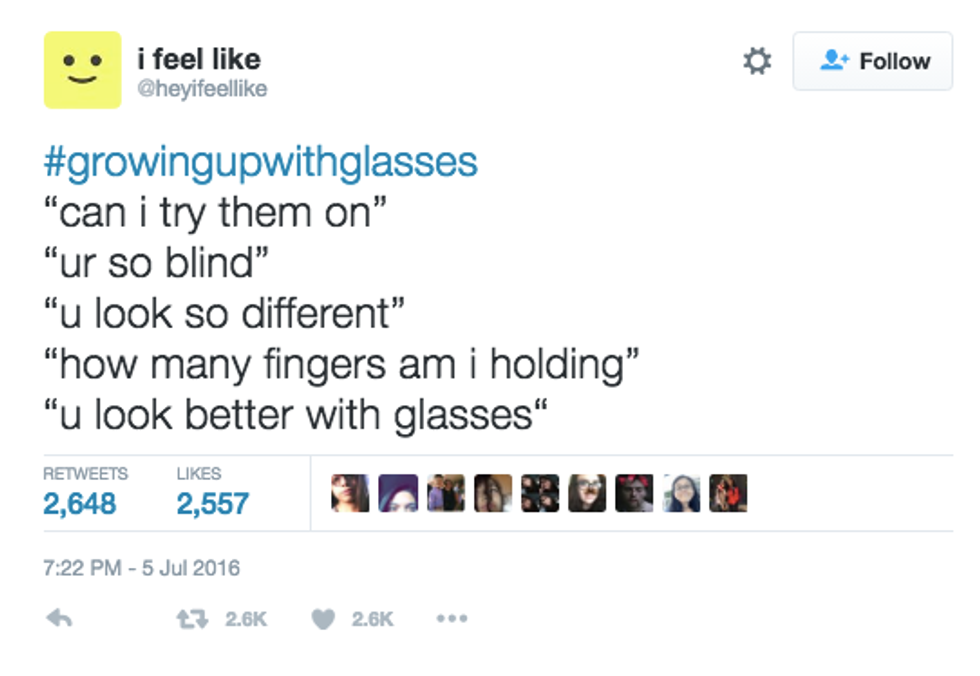The height and width of the screenshot is (676, 980).
Task: Open the 7:22 PM - 5 Jul 2016 timestamp
Action: [x=142, y=568]
